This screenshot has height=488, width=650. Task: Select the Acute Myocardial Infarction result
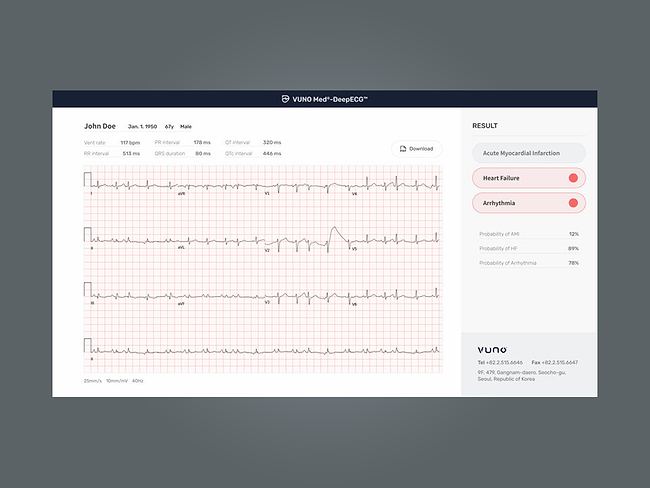[528, 153]
